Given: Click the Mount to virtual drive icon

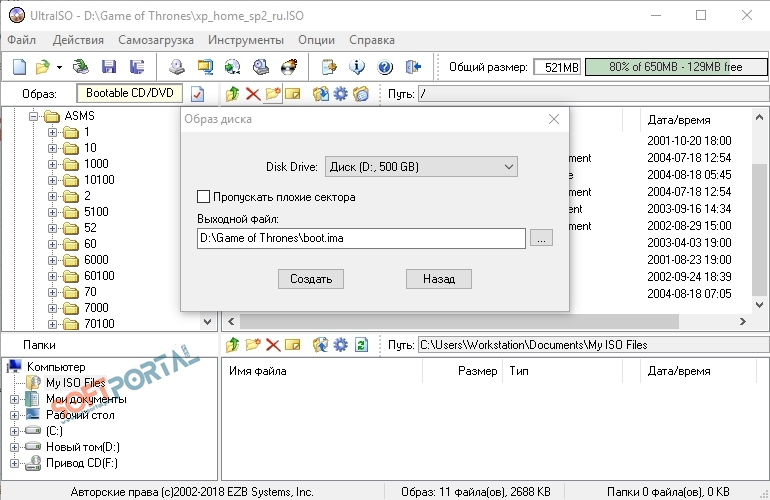Looking at the screenshot, I should tap(261, 66).
